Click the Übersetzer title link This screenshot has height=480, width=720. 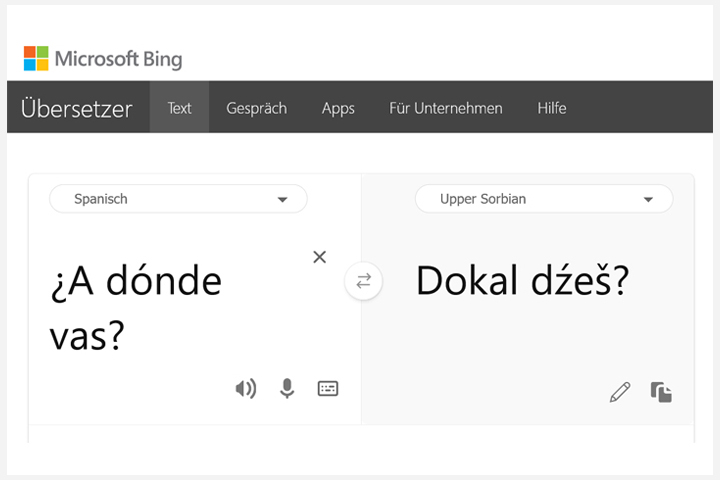pos(77,108)
